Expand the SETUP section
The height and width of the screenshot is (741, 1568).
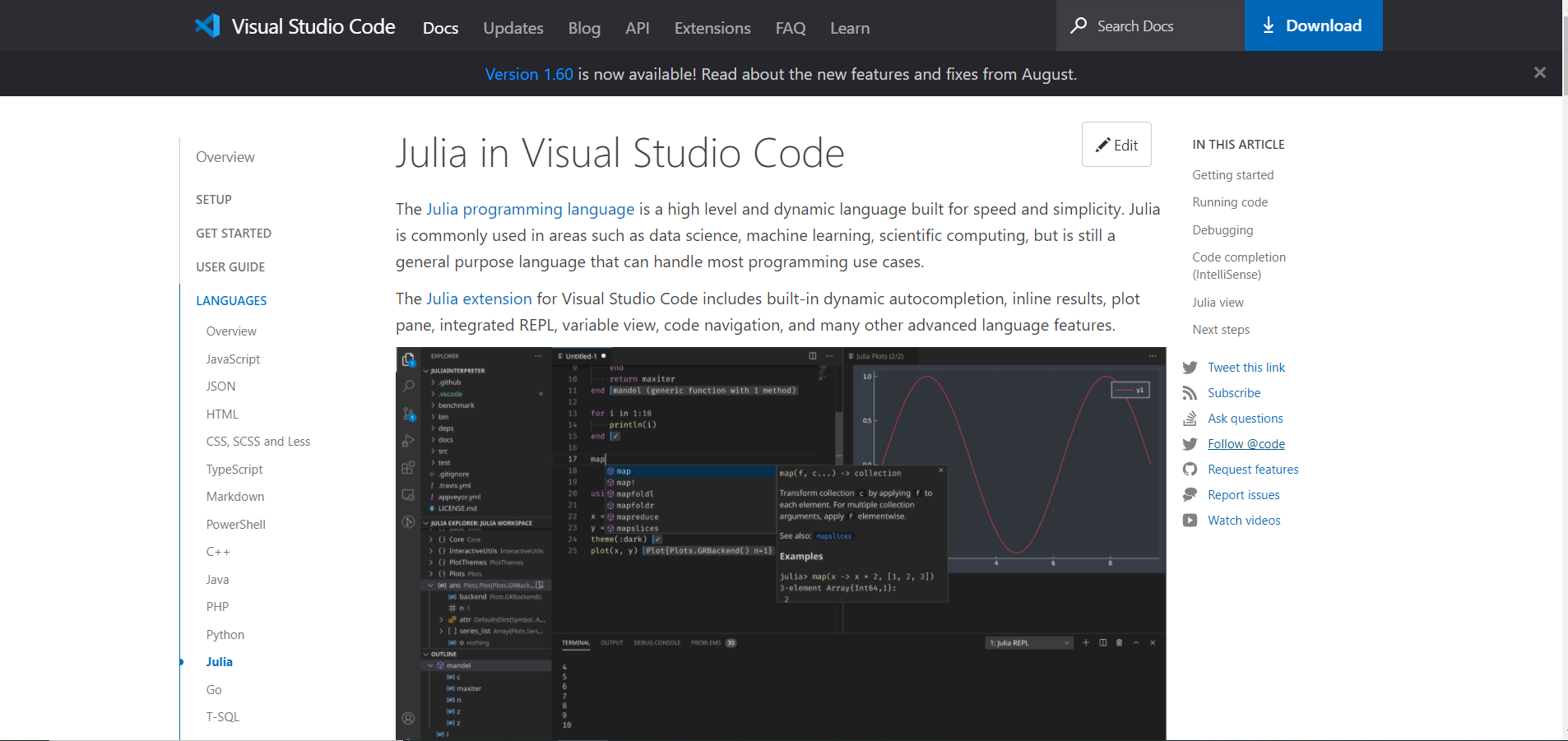tap(214, 200)
